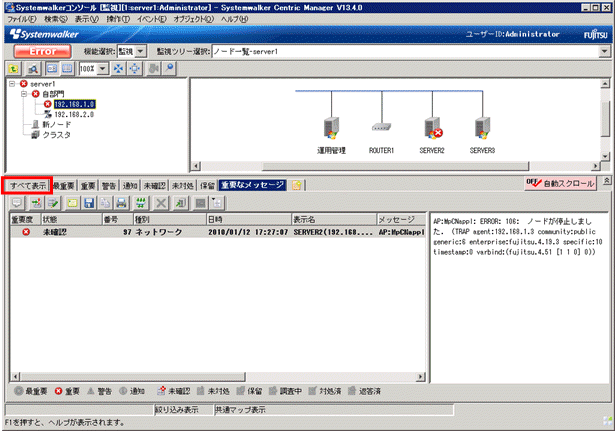Switch to the すべて表示 tab
615x431 pixels.
coord(27,185)
